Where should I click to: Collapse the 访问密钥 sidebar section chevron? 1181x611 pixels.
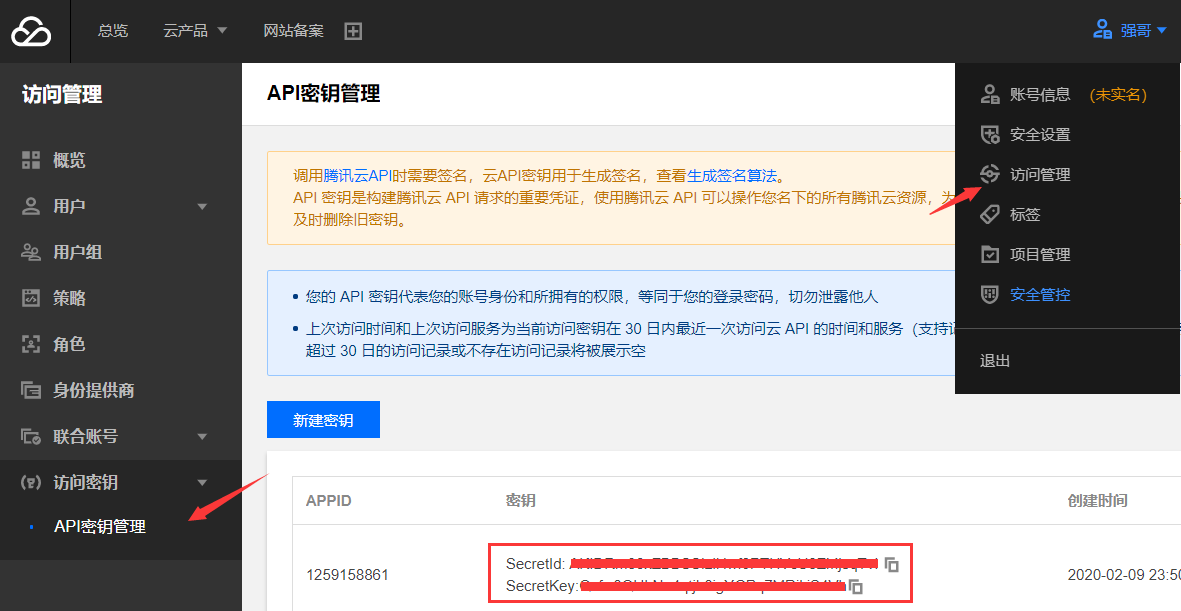[x=202, y=483]
